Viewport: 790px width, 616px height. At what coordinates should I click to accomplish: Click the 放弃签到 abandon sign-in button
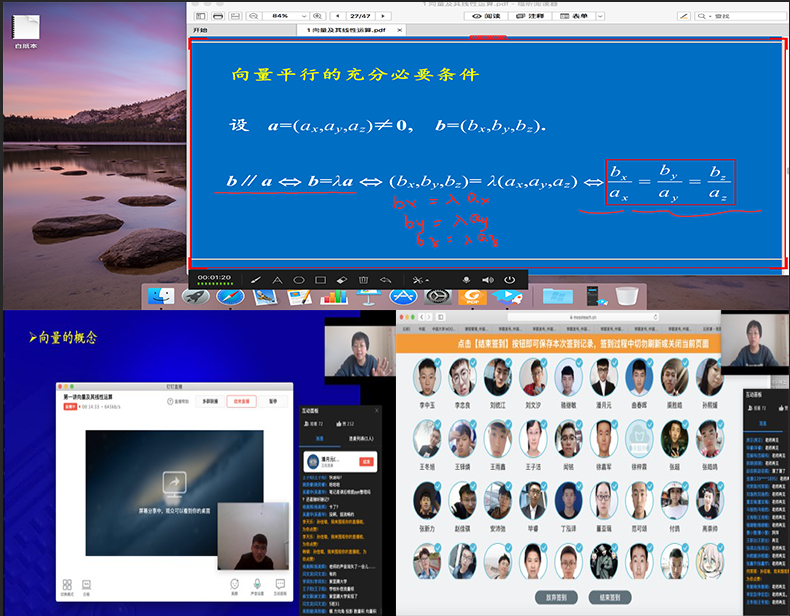click(557, 597)
